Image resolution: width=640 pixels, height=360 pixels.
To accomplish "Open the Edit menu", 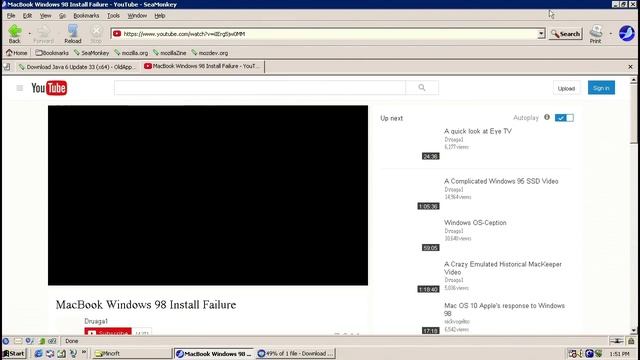I will tap(27, 16).
